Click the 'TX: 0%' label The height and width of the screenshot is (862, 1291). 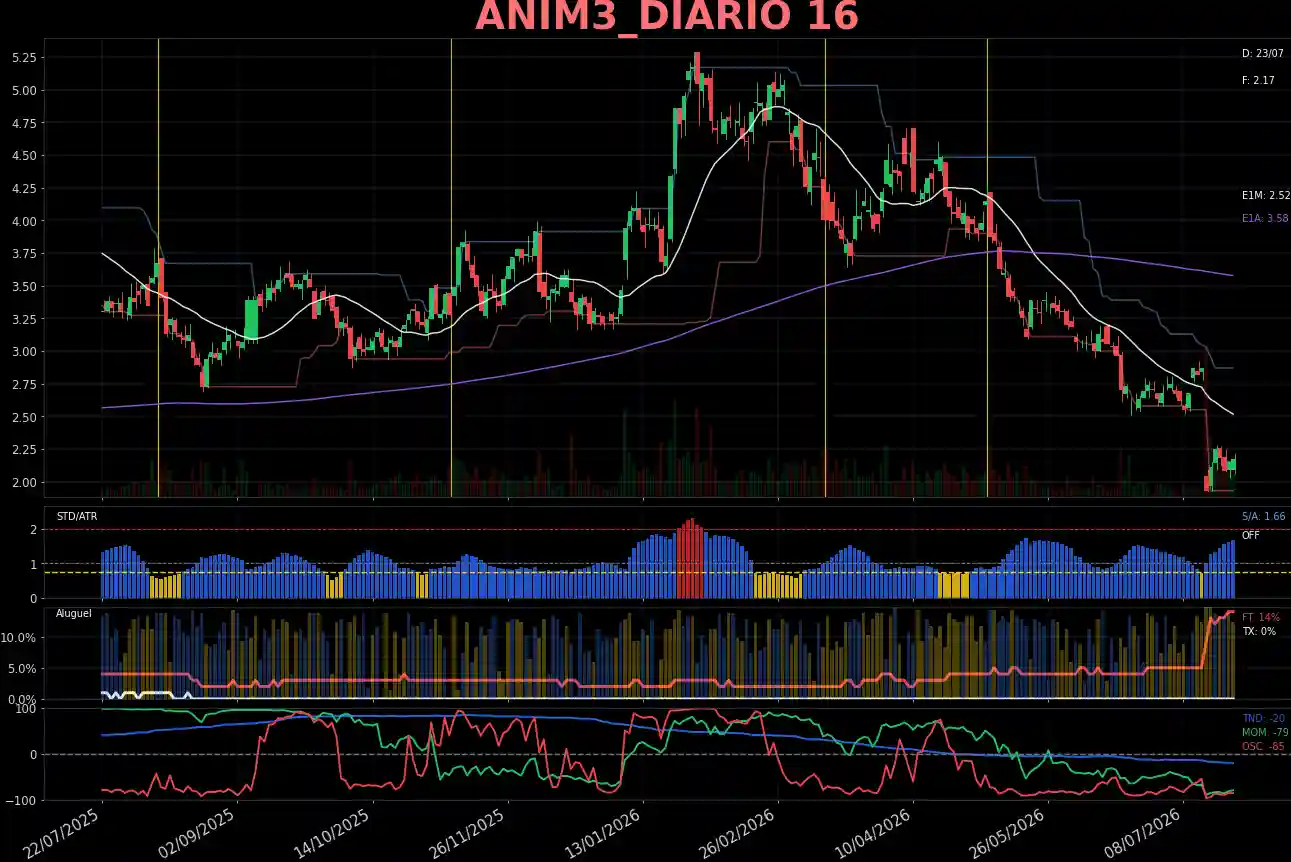pyautogui.click(x=1259, y=631)
